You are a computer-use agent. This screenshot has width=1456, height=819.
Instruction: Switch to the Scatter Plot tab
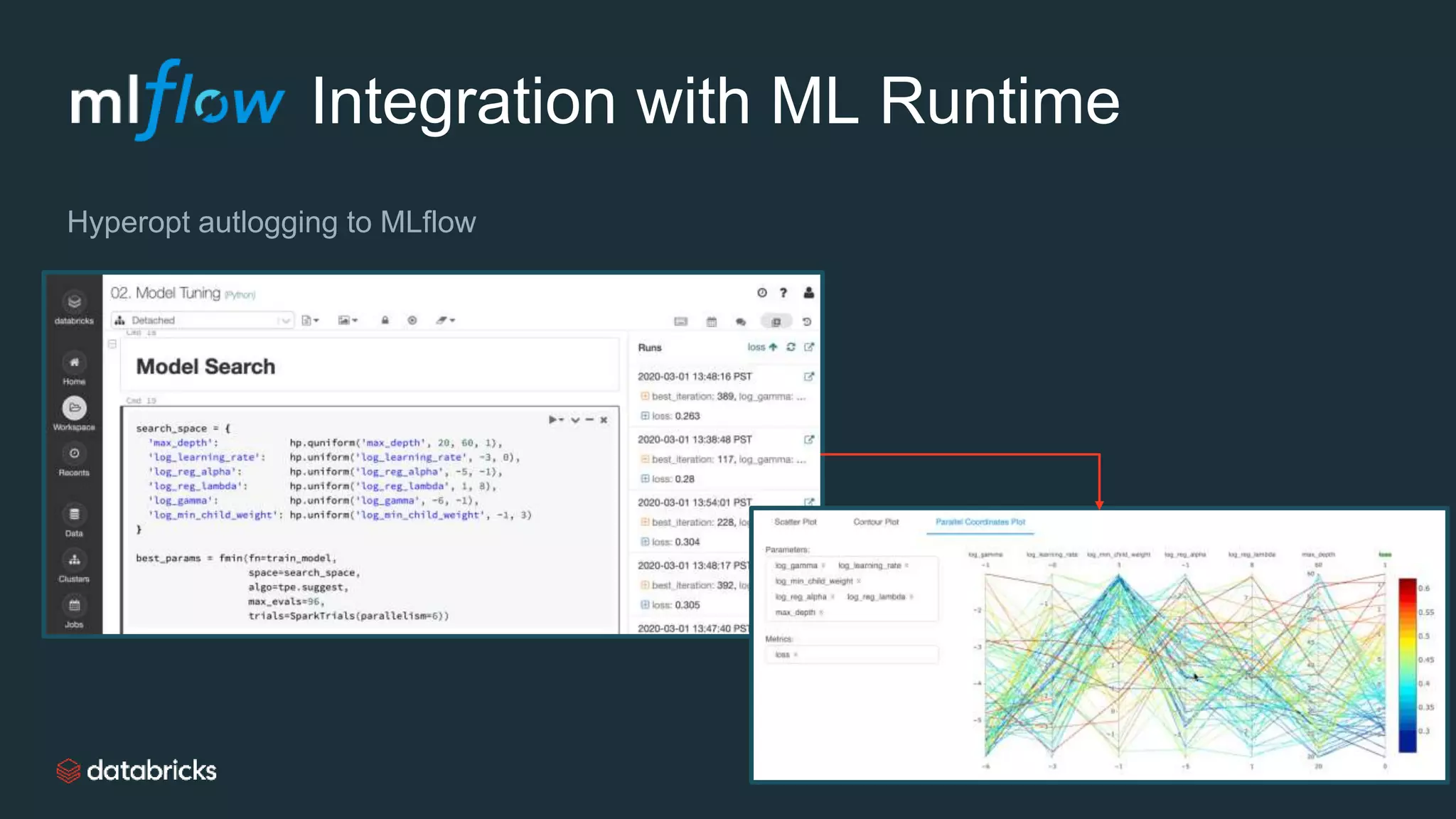(x=795, y=522)
